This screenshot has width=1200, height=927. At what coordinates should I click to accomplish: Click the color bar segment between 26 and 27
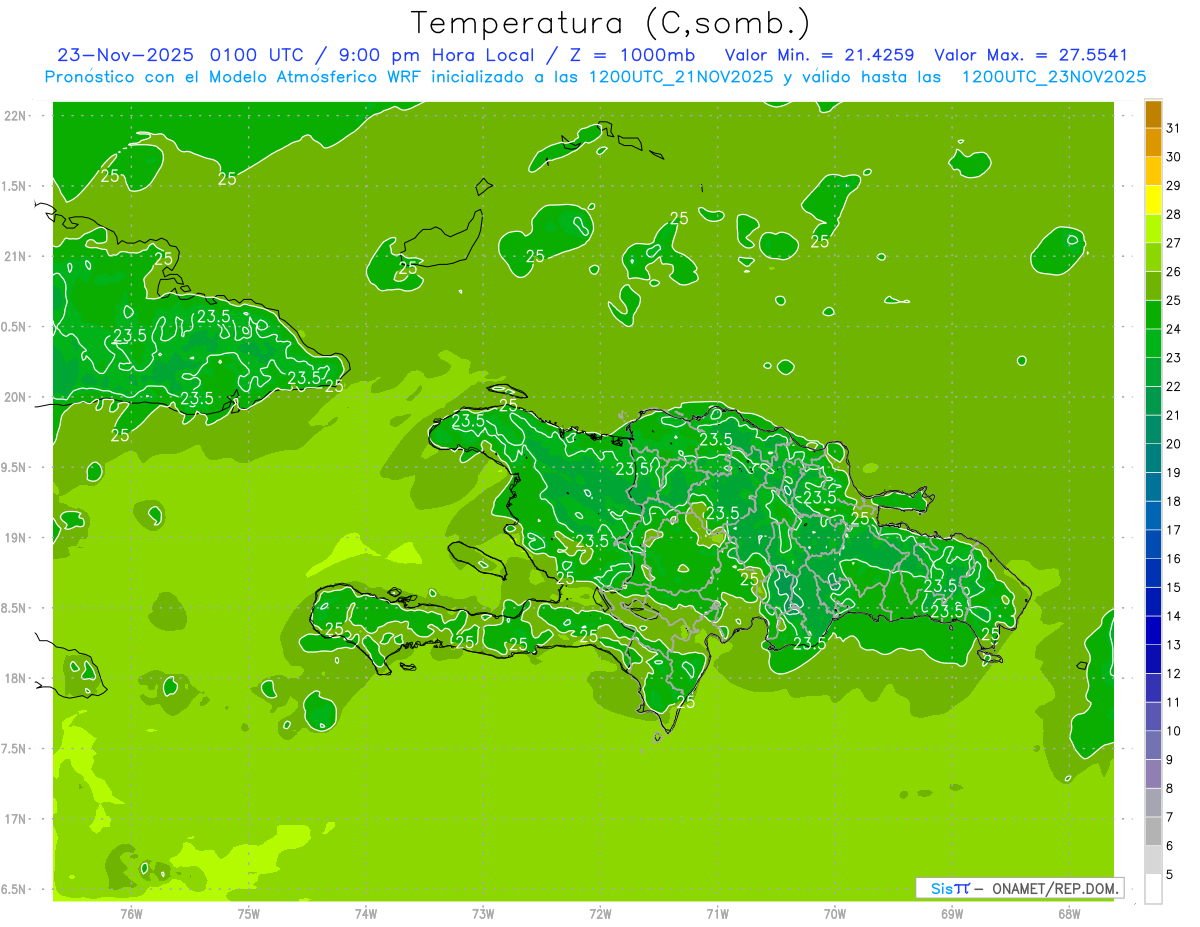pos(1153,257)
